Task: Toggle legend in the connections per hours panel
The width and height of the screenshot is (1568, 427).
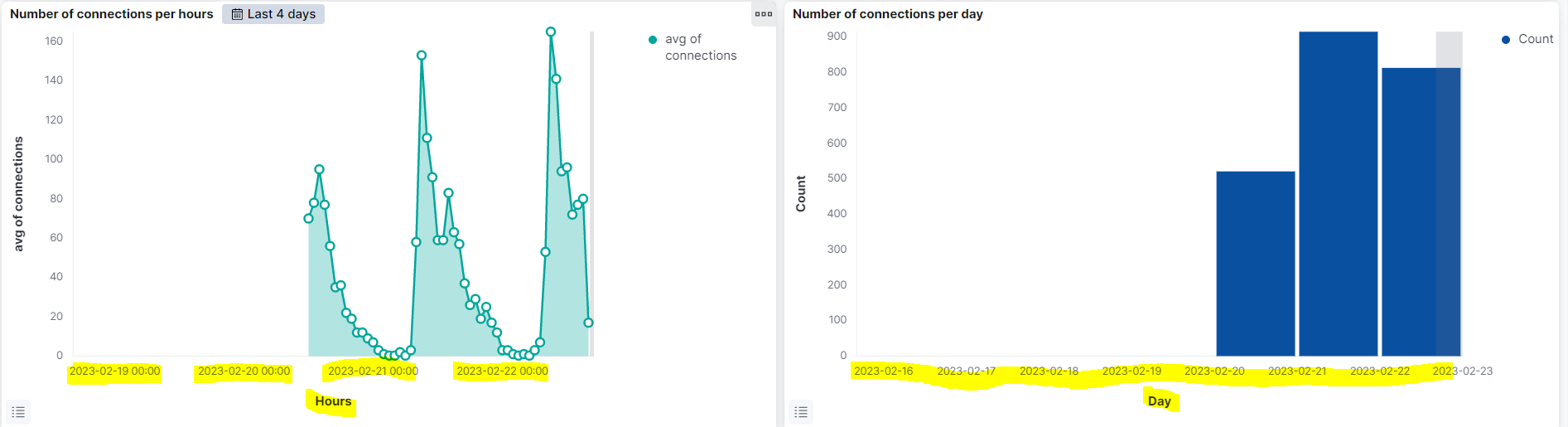Action: click(x=18, y=412)
